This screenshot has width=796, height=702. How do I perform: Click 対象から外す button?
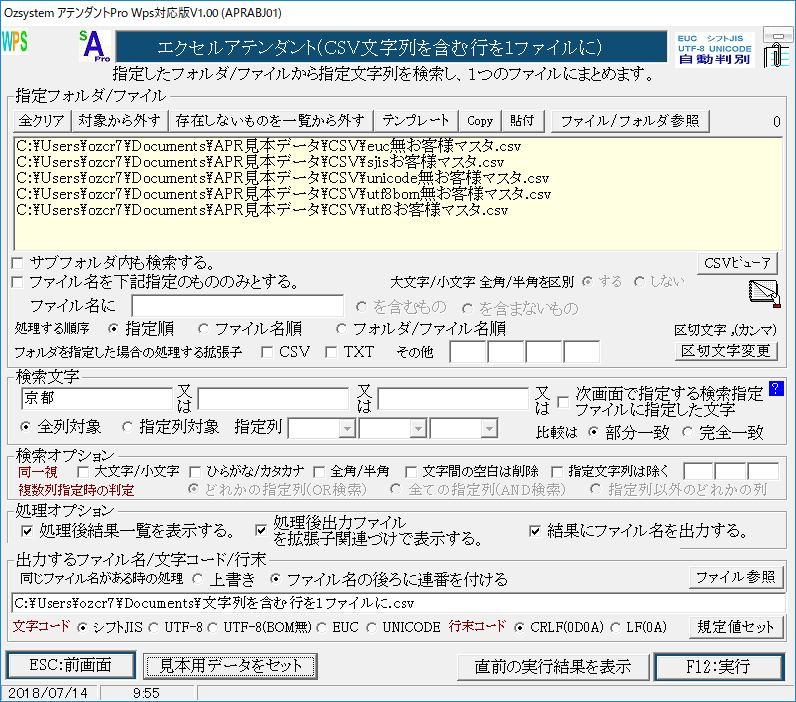pyautogui.click(x=119, y=121)
